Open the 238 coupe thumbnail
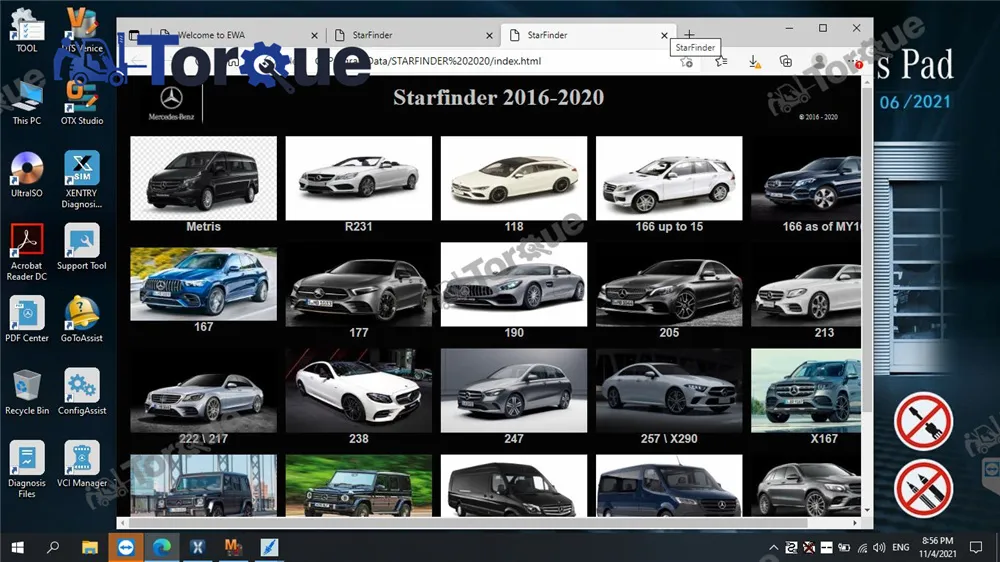 (x=358, y=390)
